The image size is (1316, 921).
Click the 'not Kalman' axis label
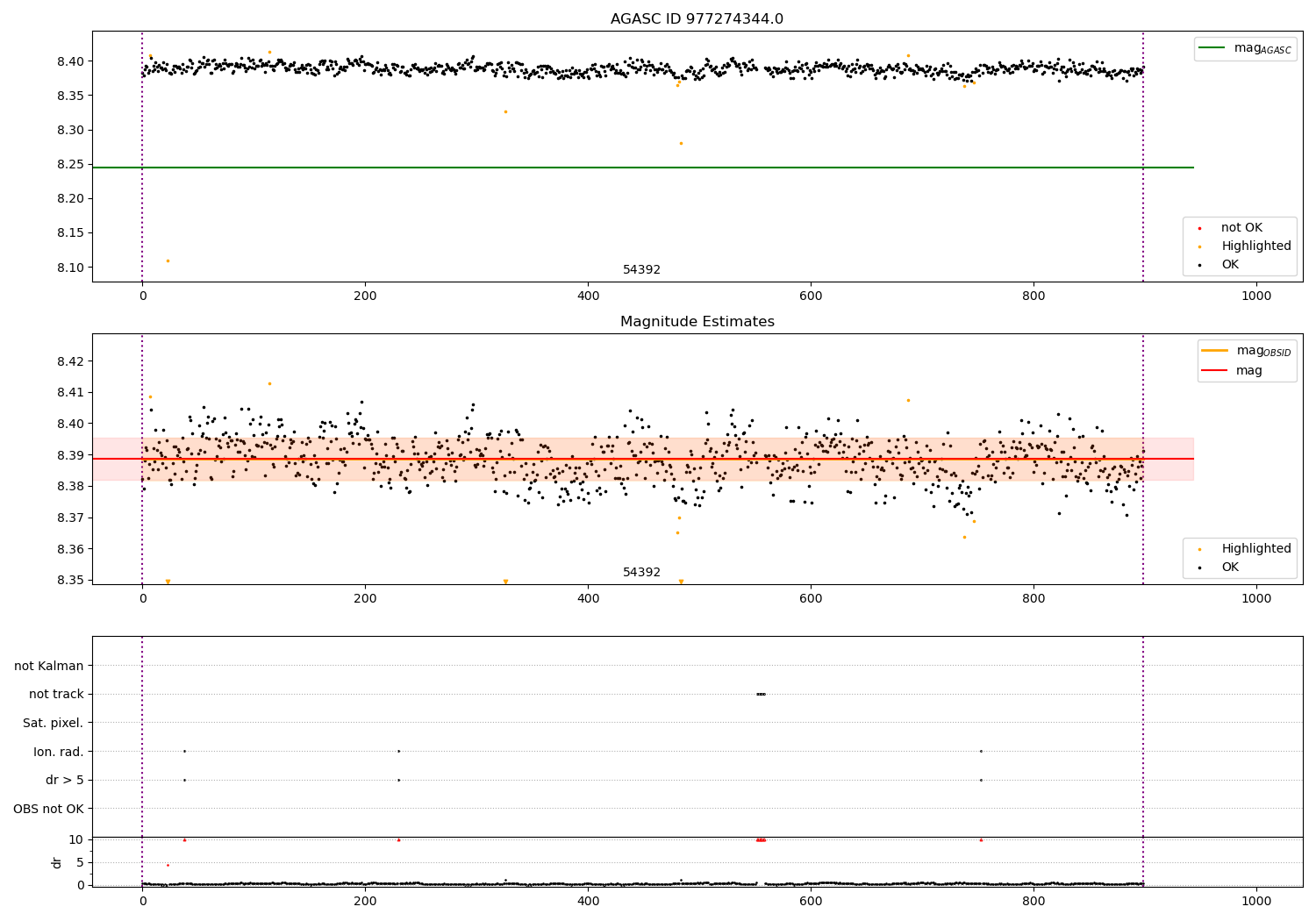coord(49,666)
